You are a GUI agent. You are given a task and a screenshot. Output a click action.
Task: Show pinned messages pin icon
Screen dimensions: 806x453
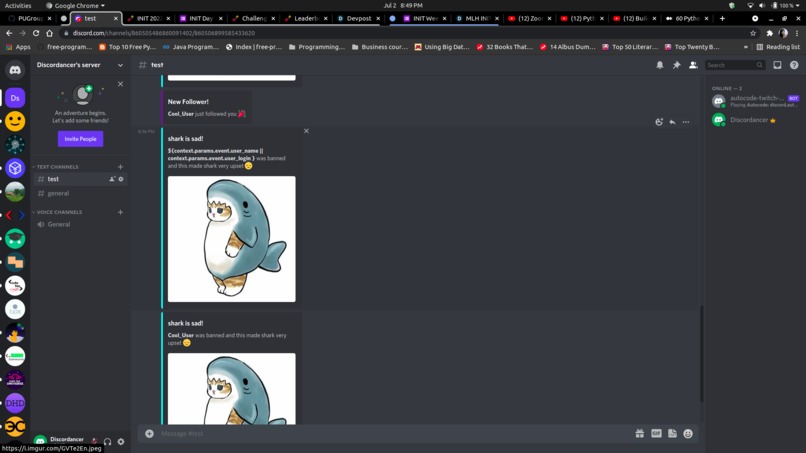coord(676,65)
